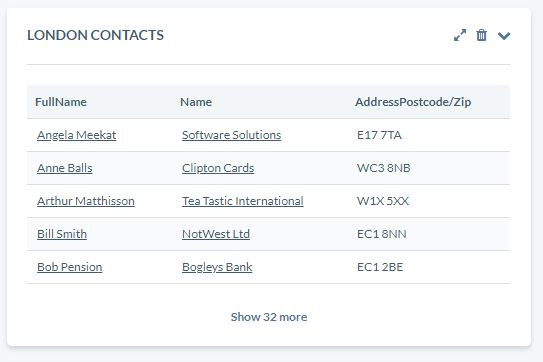The width and height of the screenshot is (543, 362).
Task: Sort by the FullName column header
Action: (61, 102)
